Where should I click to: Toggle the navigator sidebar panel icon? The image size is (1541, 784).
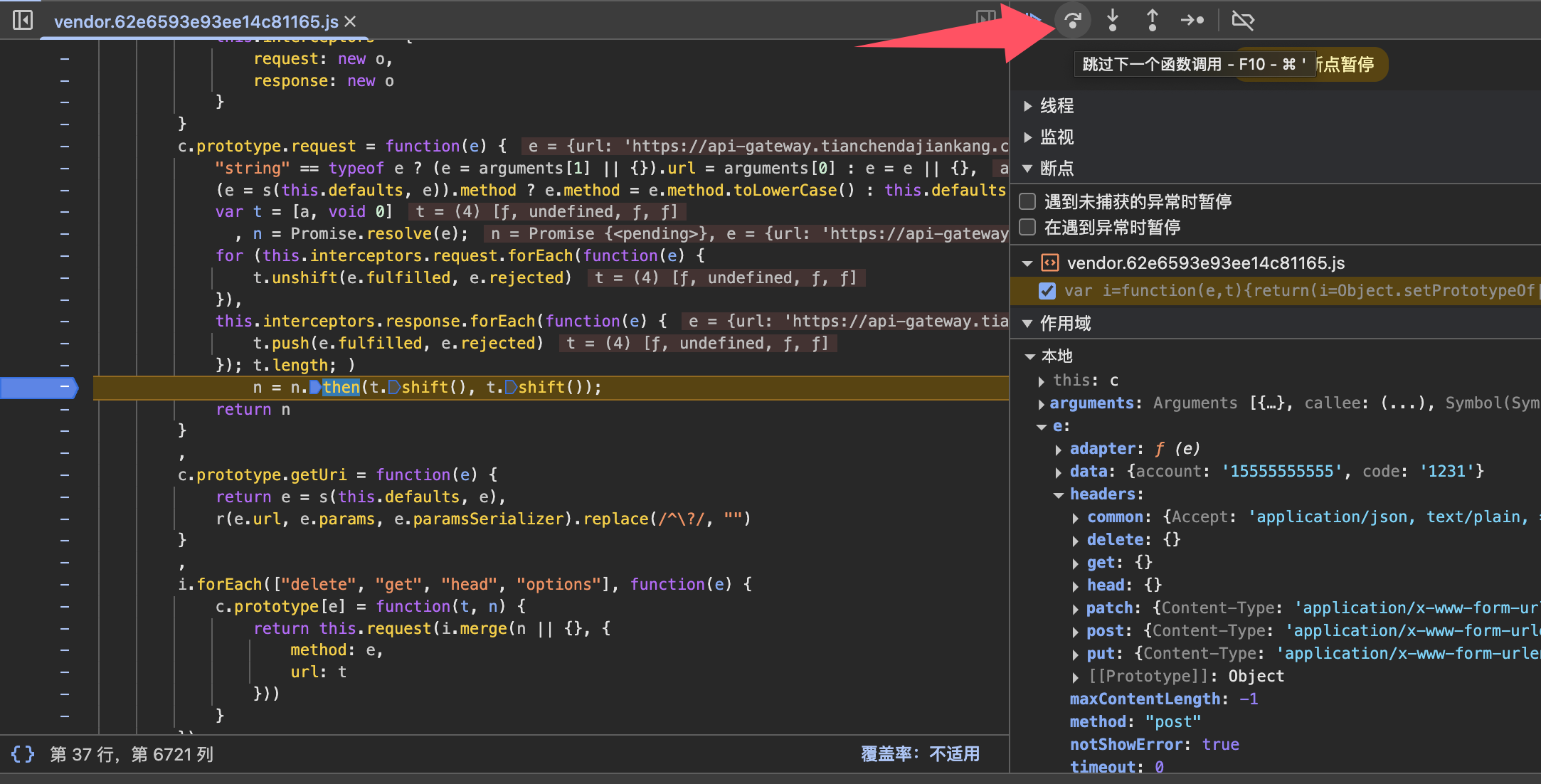[23, 20]
